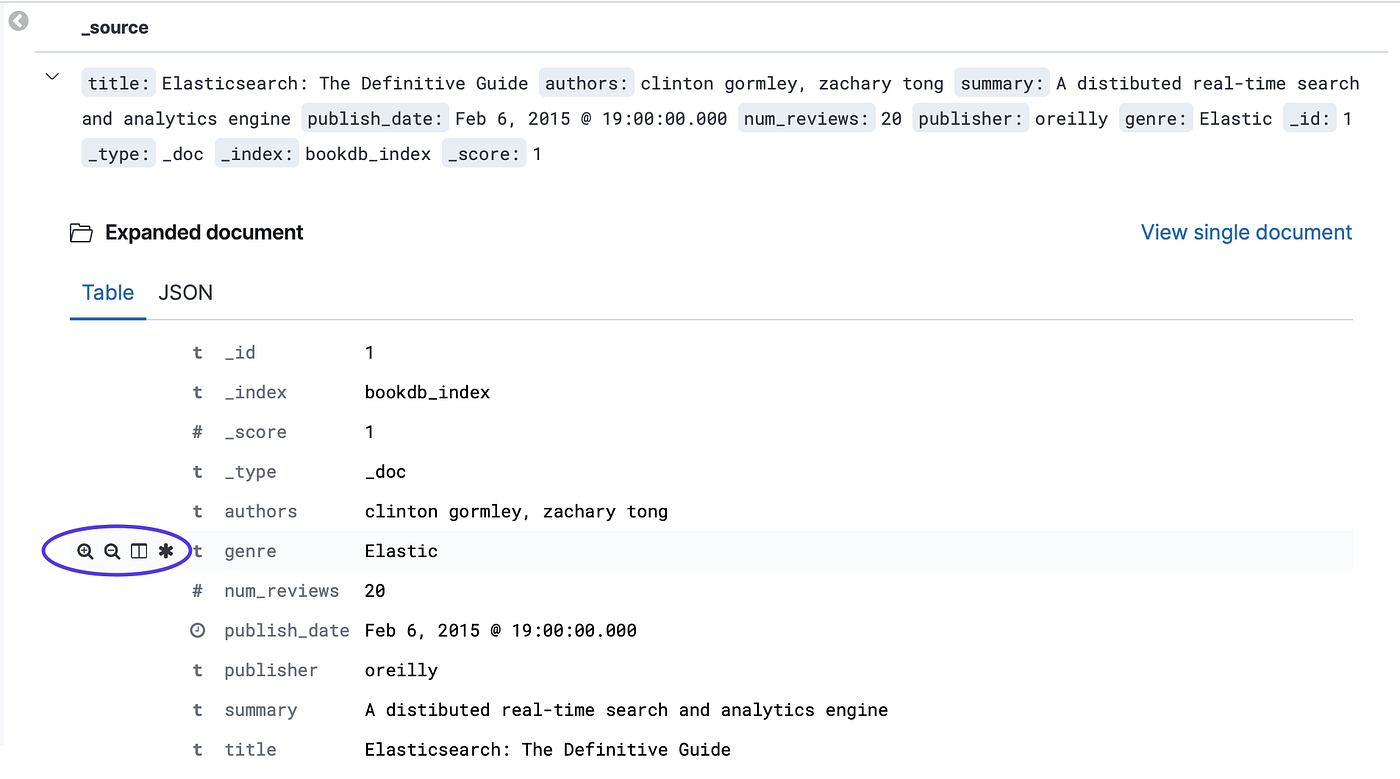Click the _index field name in table
1400x779 pixels.
(256, 393)
